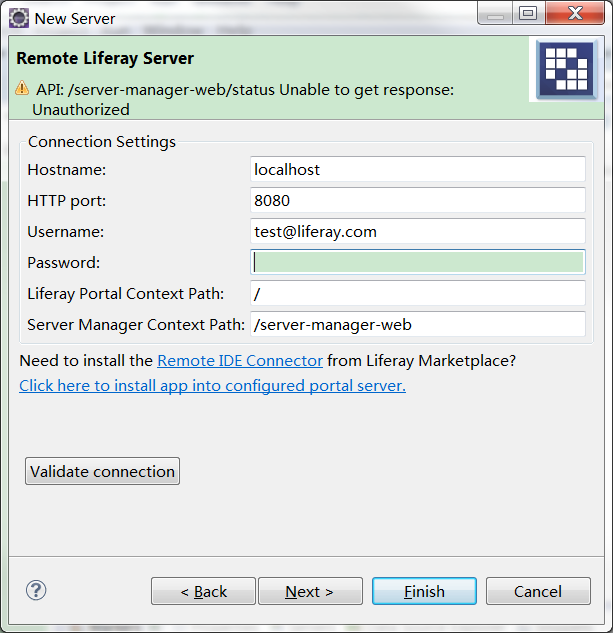Click the Server Manager Context Path field
The image size is (613, 633).
tap(417, 325)
